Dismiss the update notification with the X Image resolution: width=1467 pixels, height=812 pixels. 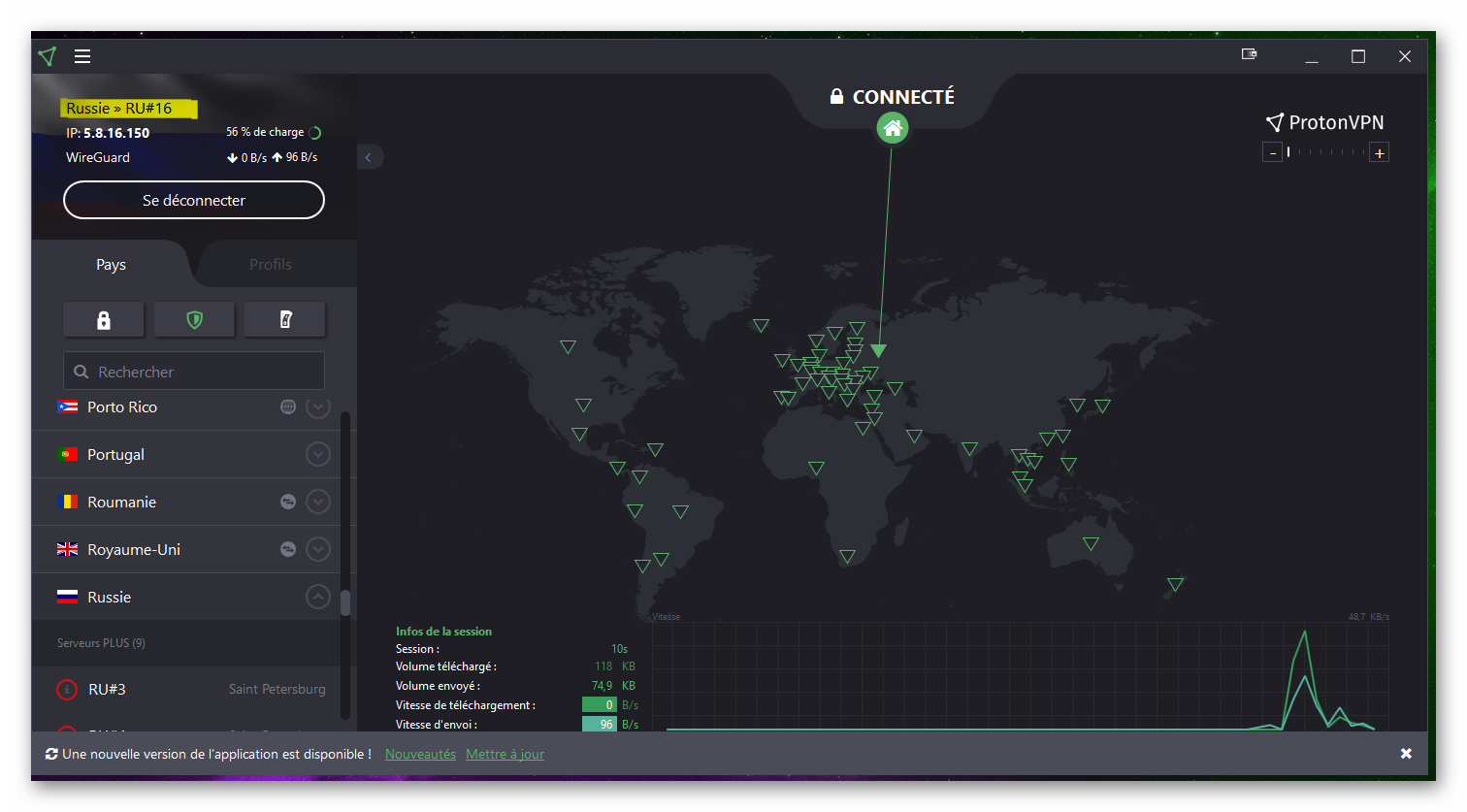pos(1406,754)
